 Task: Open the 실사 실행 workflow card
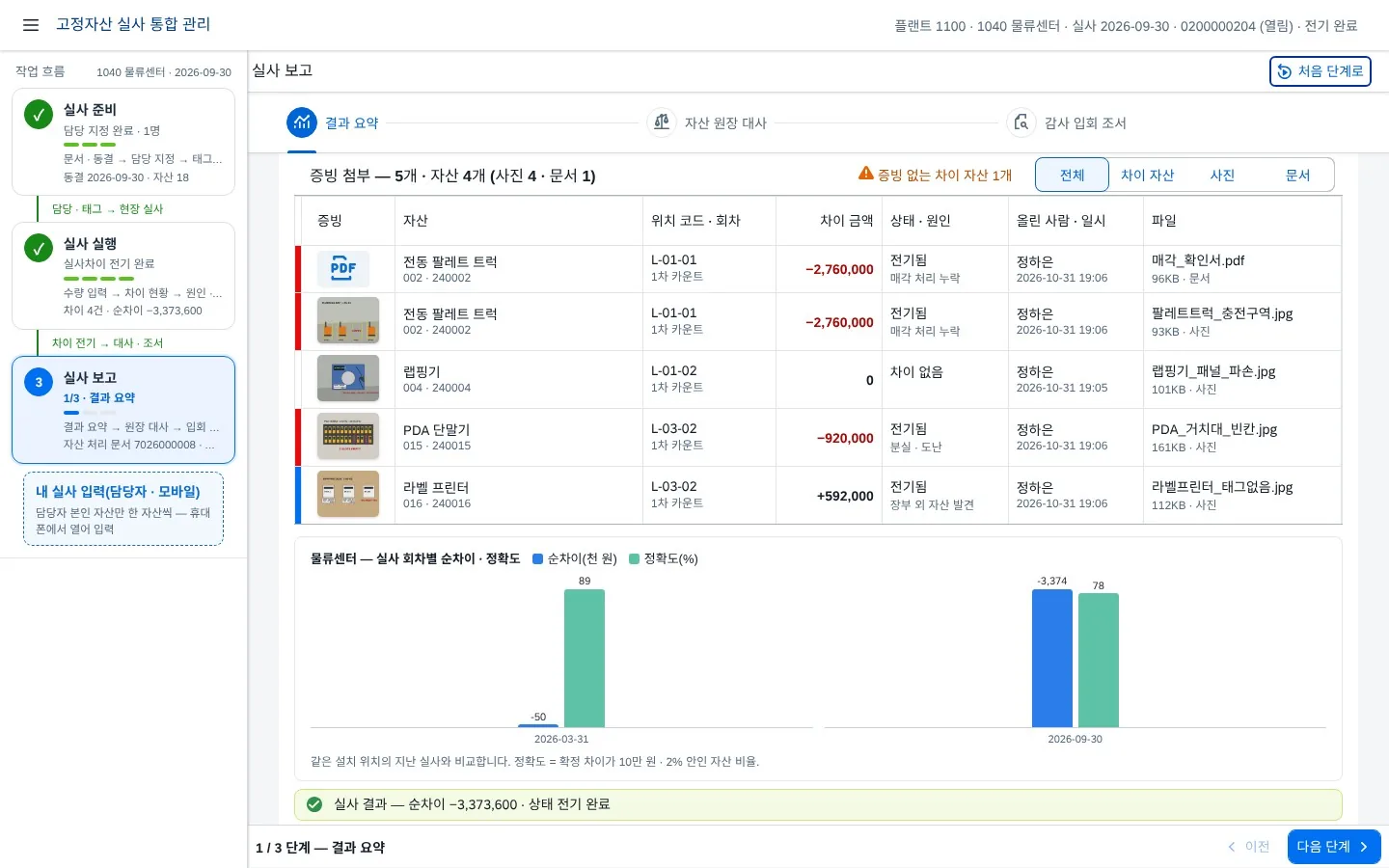[x=123, y=276]
